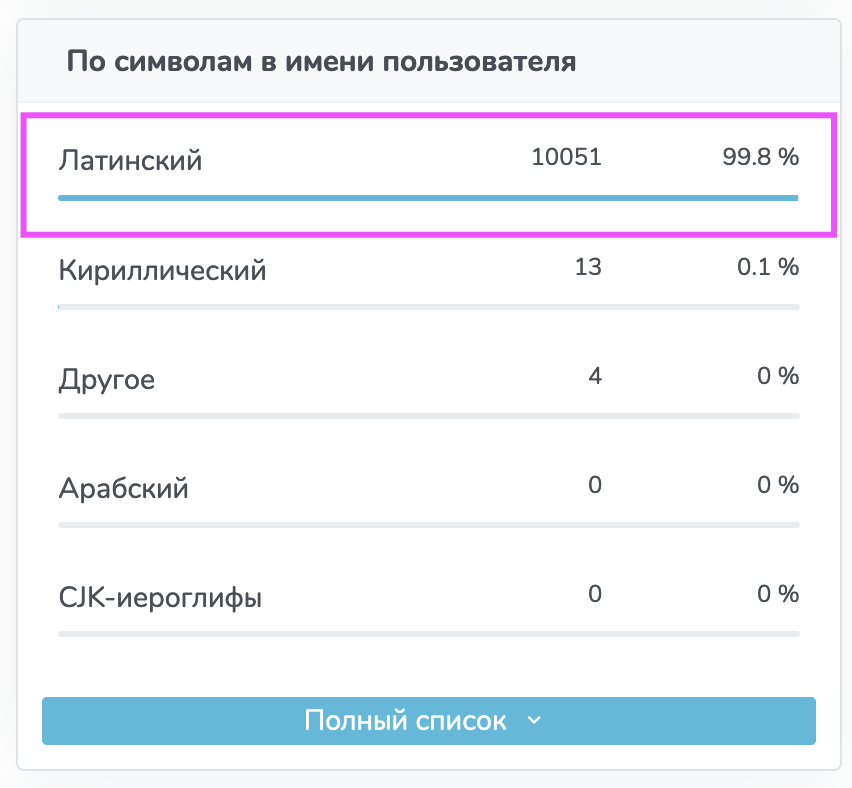Click the count 13 for Кириллический
852x788 pixels.
tap(588, 267)
